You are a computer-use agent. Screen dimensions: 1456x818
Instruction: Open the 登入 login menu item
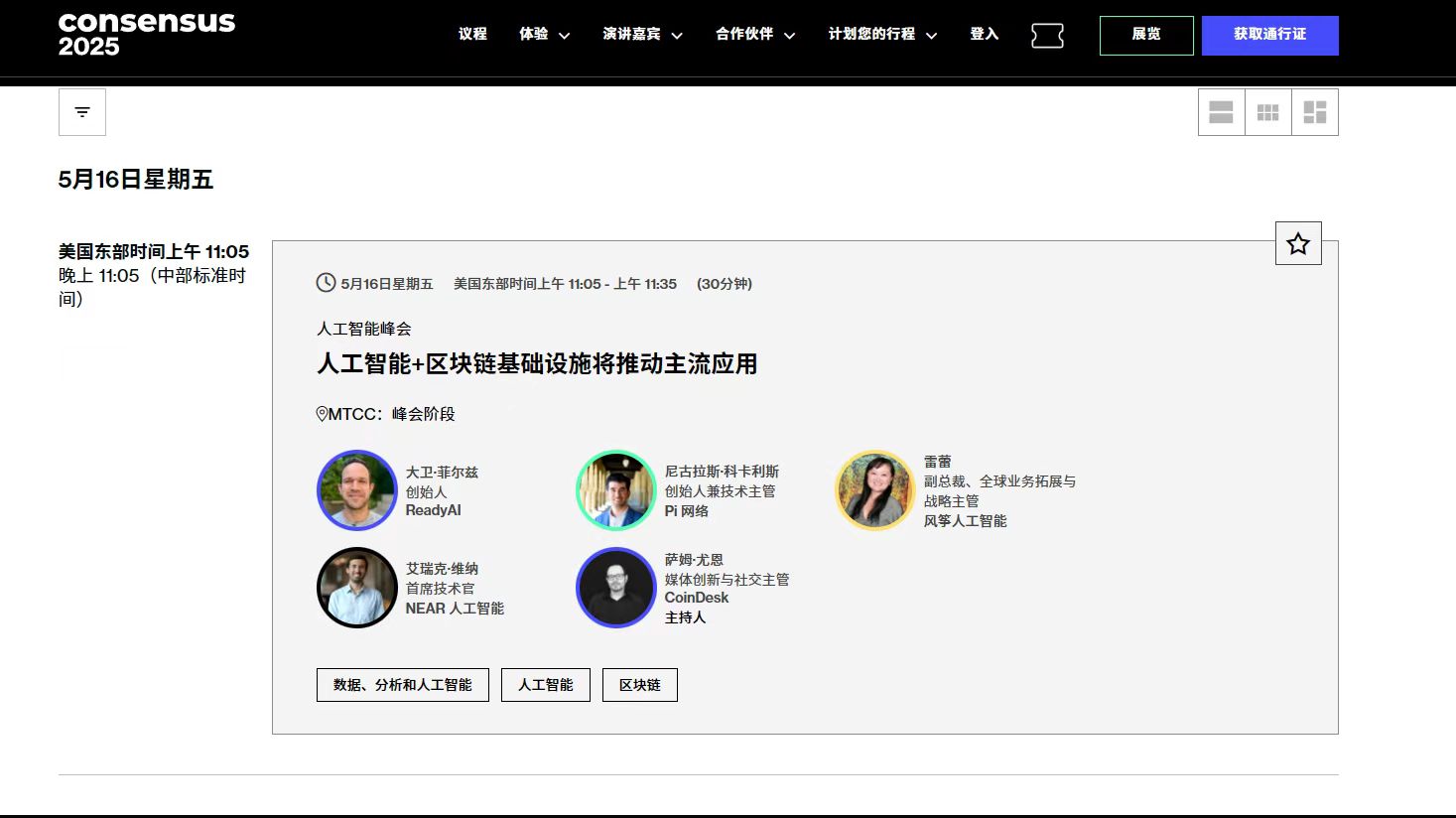[x=984, y=34]
